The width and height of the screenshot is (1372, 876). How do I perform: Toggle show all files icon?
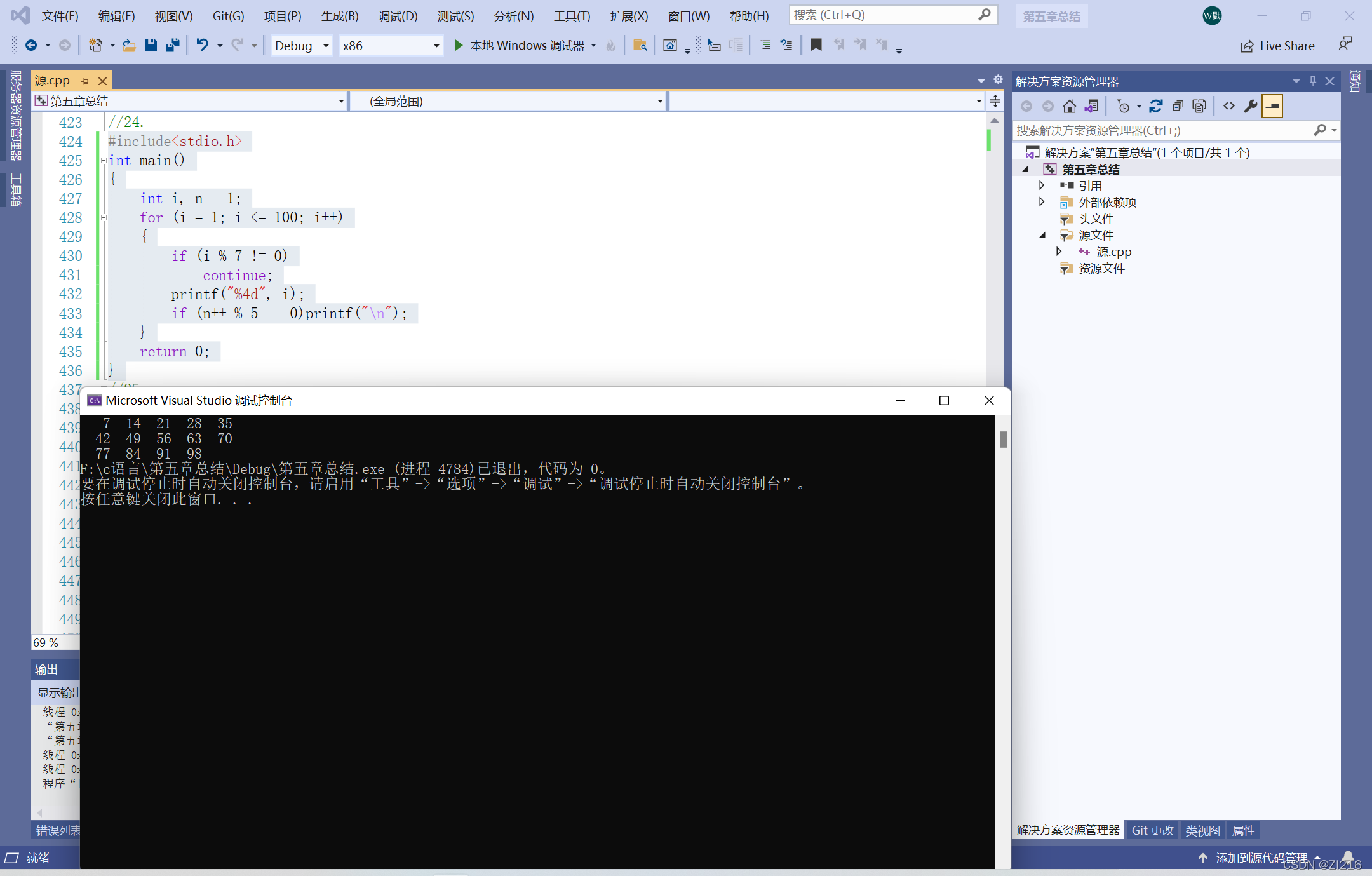(x=1199, y=106)
